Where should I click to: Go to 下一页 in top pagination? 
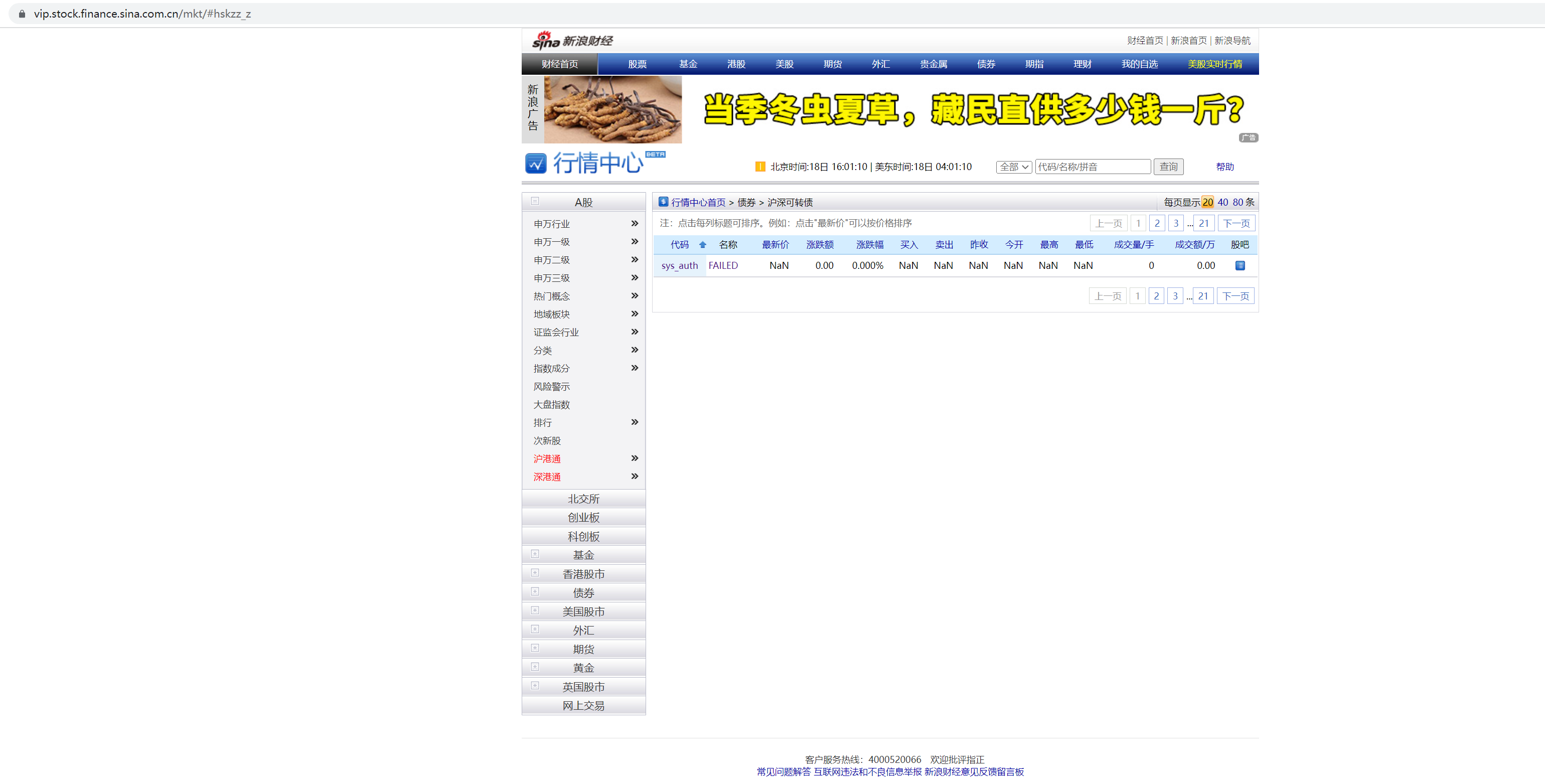tap(1236, 223)
